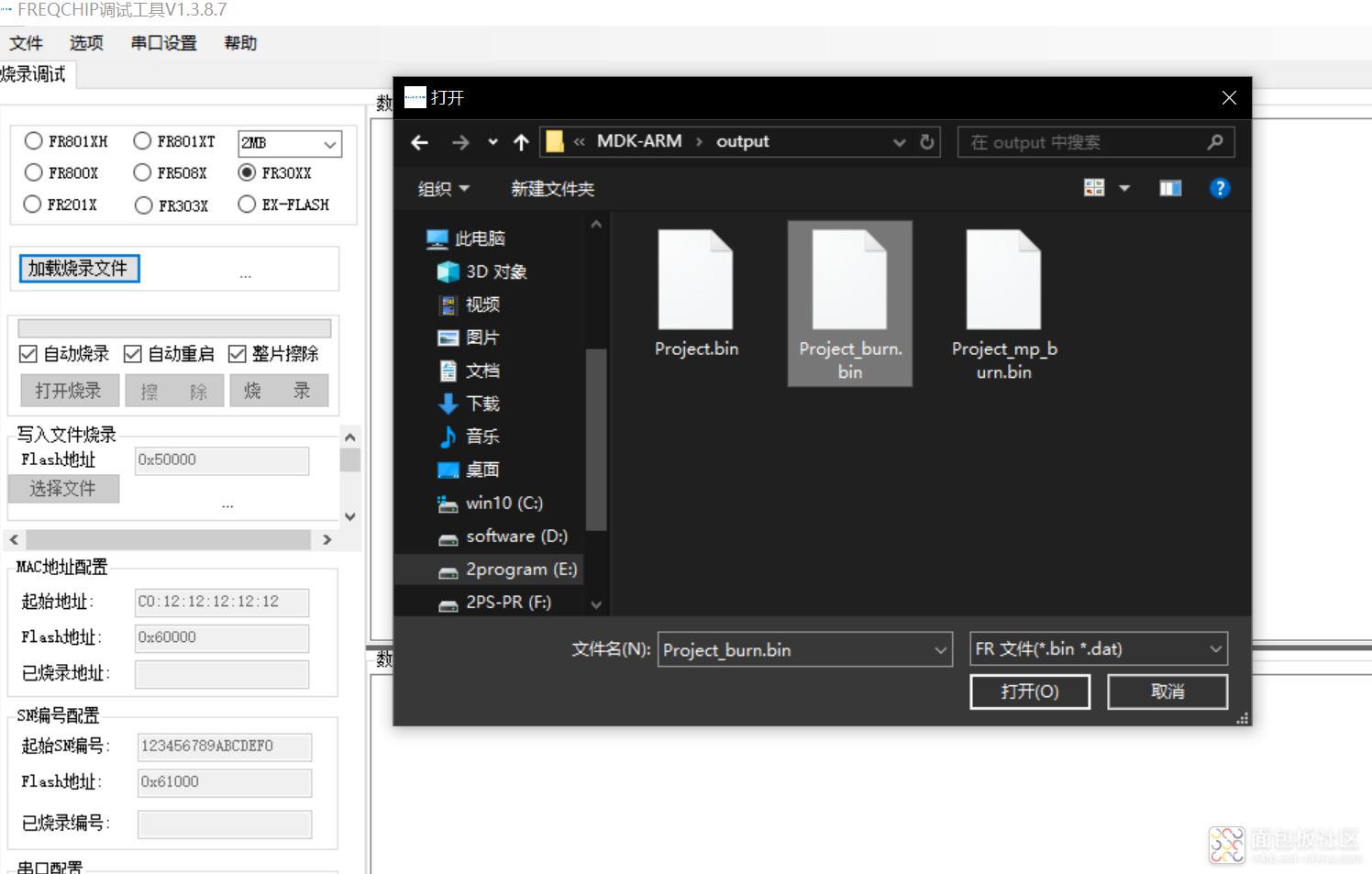This screenshot has width=1372, height=874.
Task: Click the search output box
Action: (x=1096, y=142)
